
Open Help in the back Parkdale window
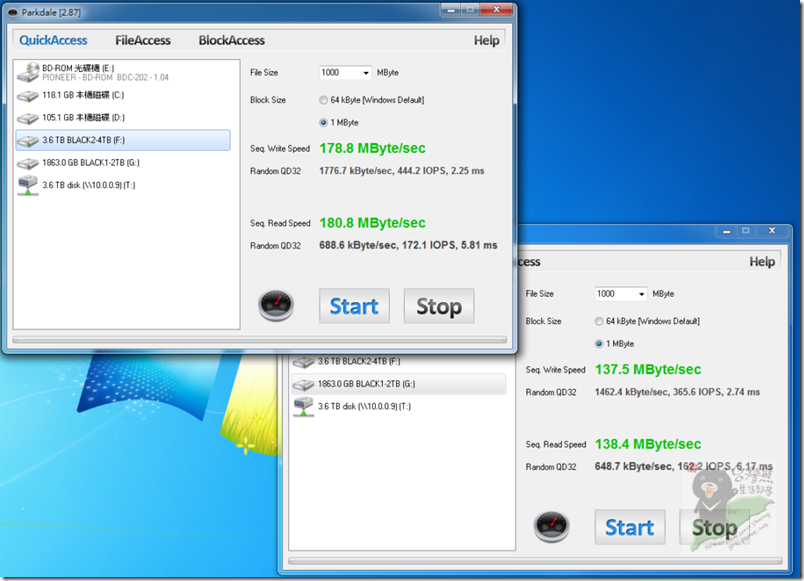tap(762, 262)
